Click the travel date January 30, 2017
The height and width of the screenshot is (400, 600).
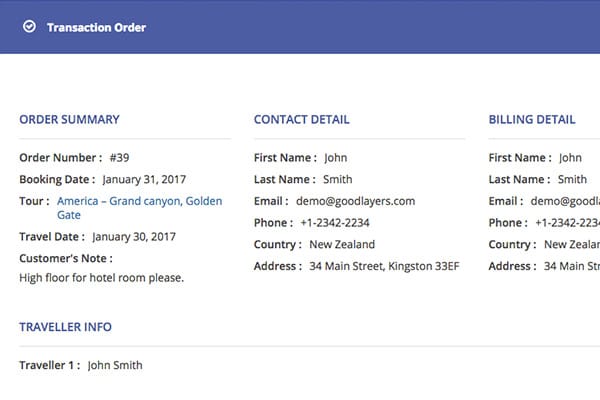coord(134,237)
